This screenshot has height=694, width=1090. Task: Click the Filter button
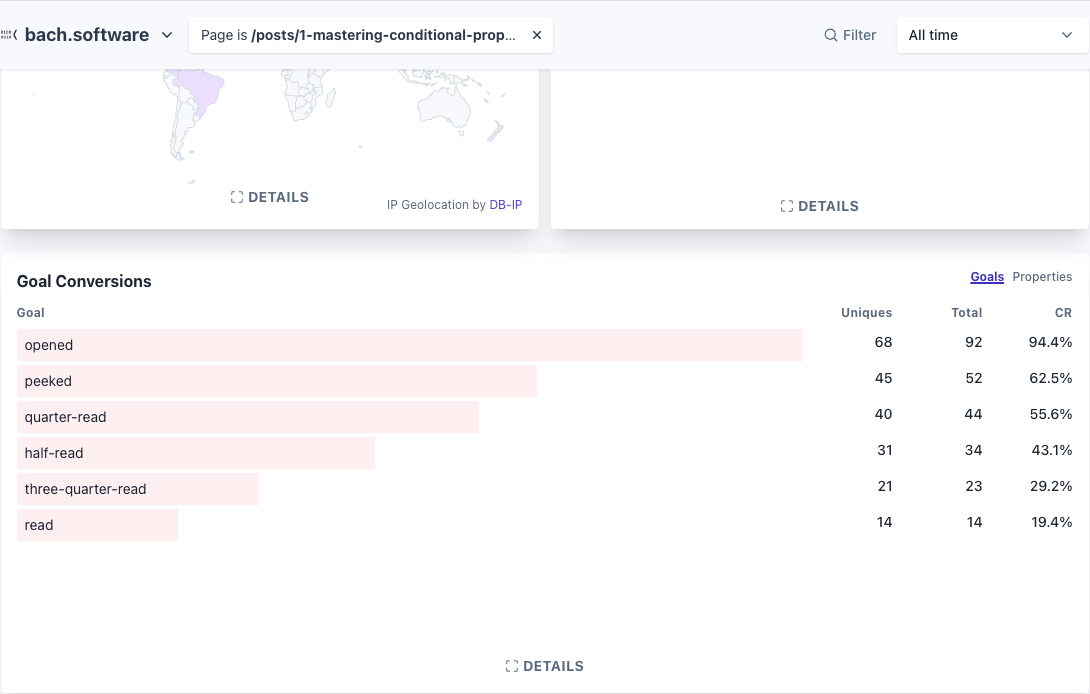[x=850, y=35]
